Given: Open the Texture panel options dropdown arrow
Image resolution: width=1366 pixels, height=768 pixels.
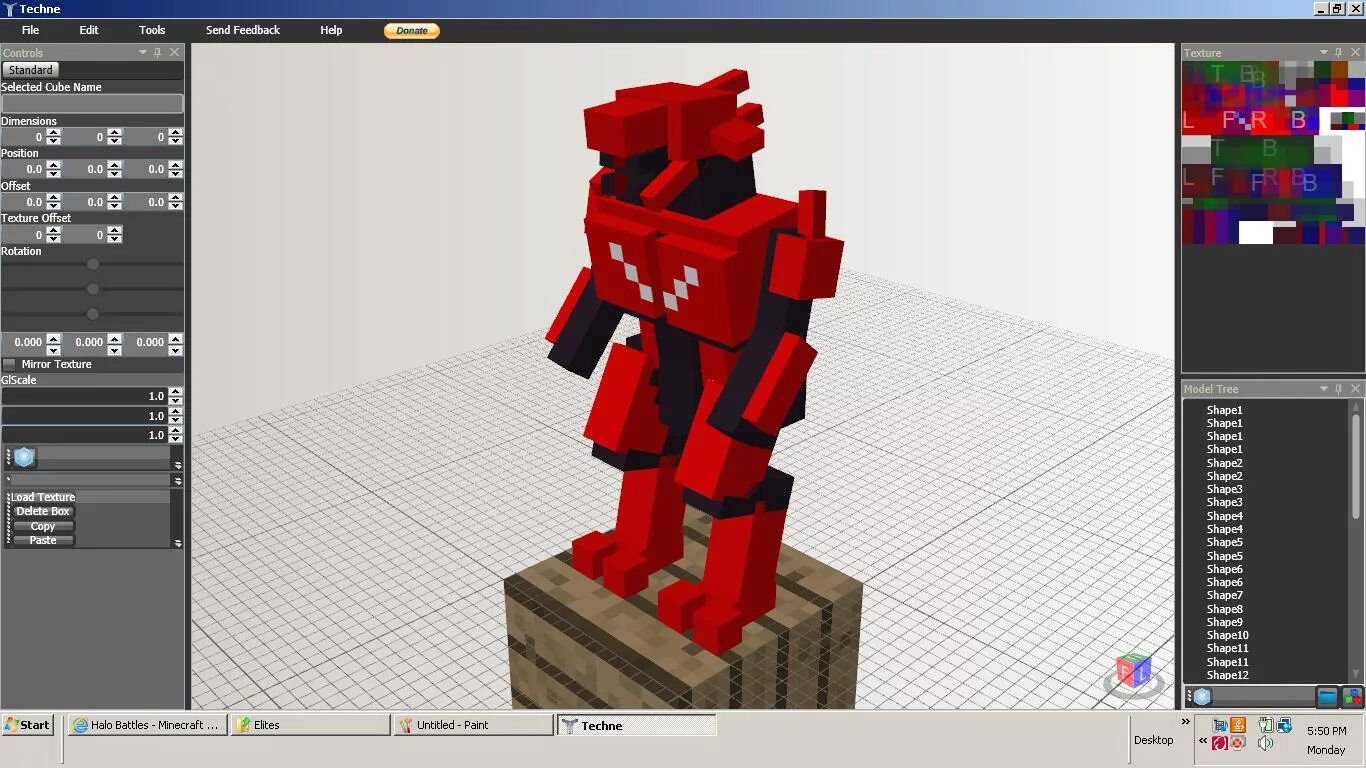Looking at the screenshot, I should (x=1323, y=52).
